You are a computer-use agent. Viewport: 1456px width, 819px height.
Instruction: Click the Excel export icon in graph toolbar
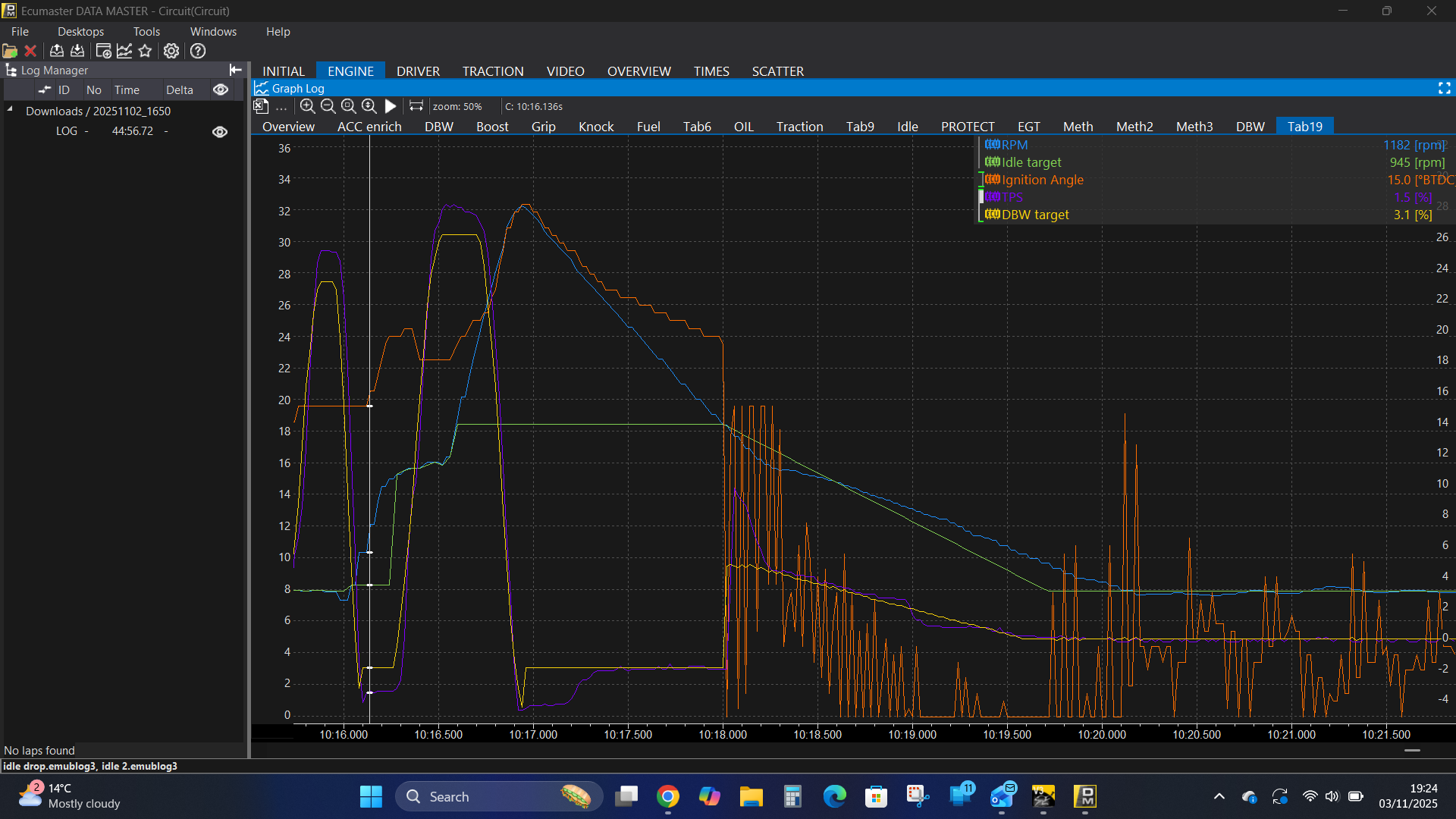(x=261, y=106)
